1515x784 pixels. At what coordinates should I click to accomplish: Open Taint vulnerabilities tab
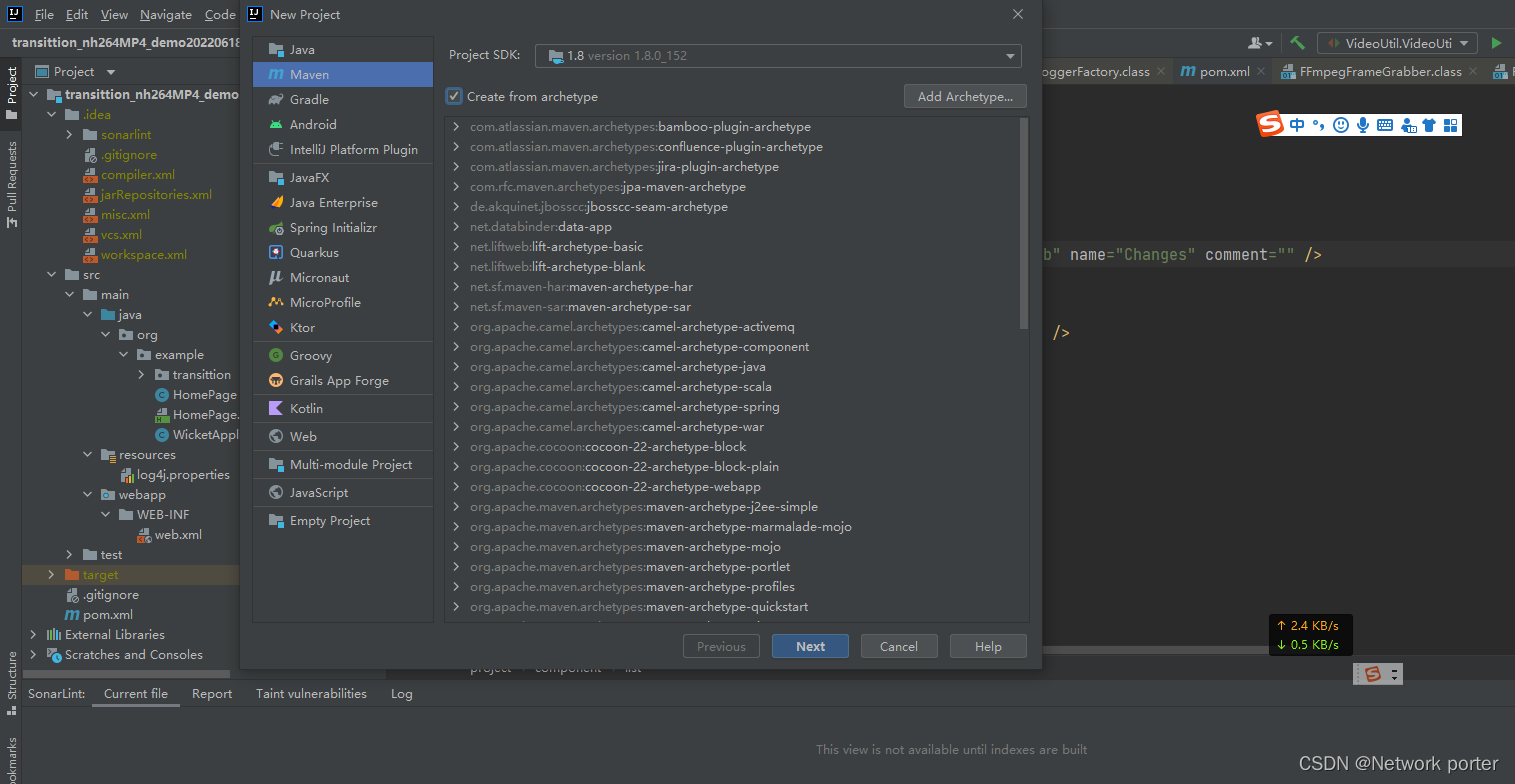311,694
